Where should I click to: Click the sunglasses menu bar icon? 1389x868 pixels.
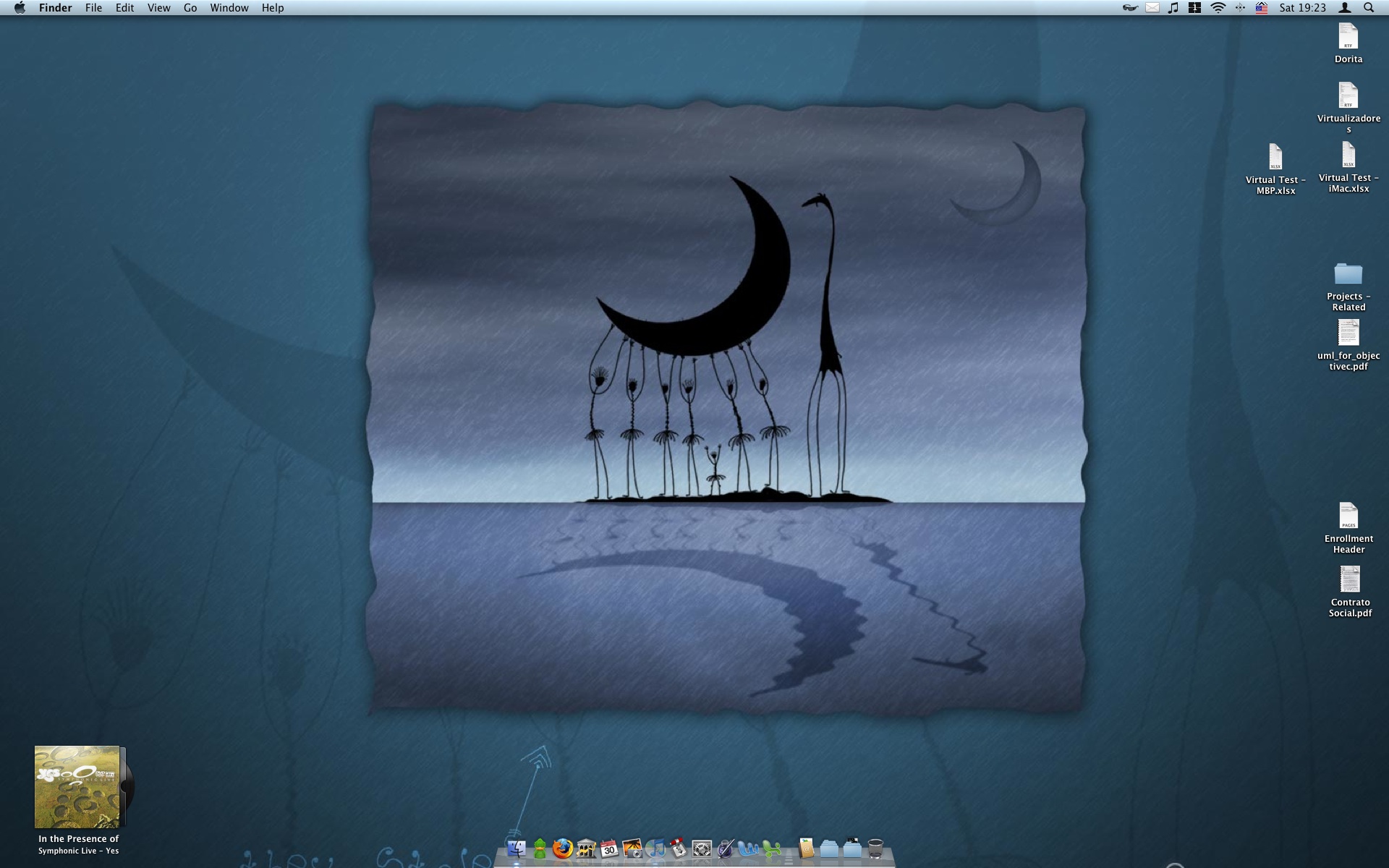(x=1130, y=8)
